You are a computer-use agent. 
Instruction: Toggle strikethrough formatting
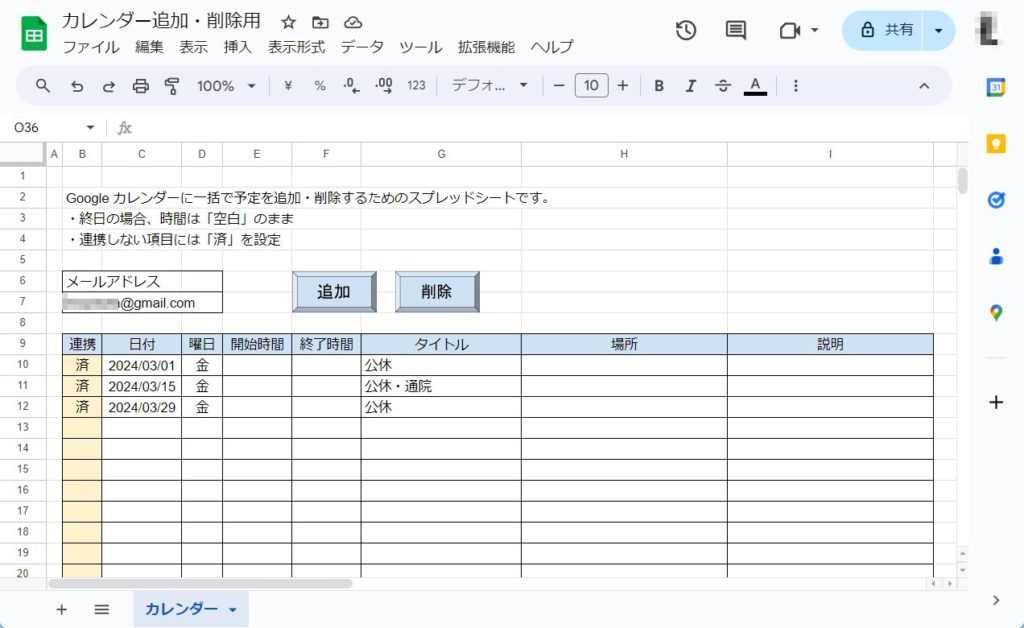(x=723, y=86)
